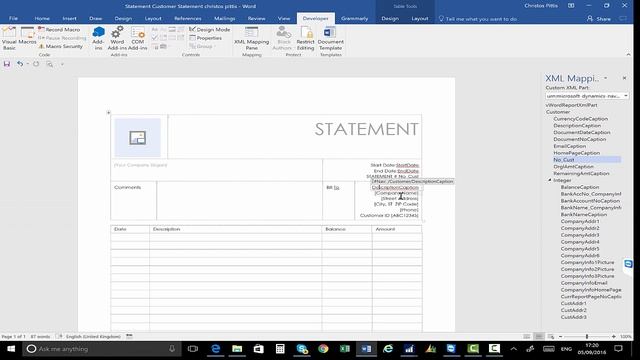Image resolution: width=640 pixels, height=360 pixels.
Task: Open the Macros dialog
Action: [27, 36]
